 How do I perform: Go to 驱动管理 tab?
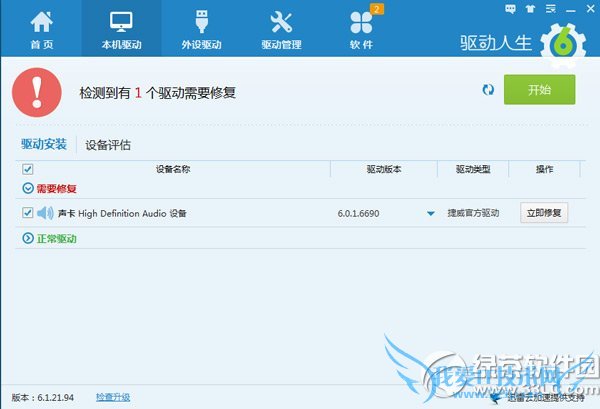[x=281, y=30]
